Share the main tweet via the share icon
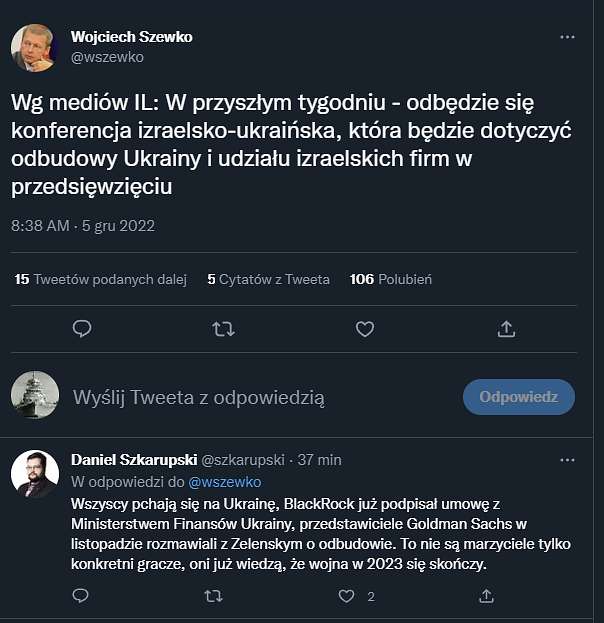The height and width of the screenshot is (623, 604). pos(506,329)
